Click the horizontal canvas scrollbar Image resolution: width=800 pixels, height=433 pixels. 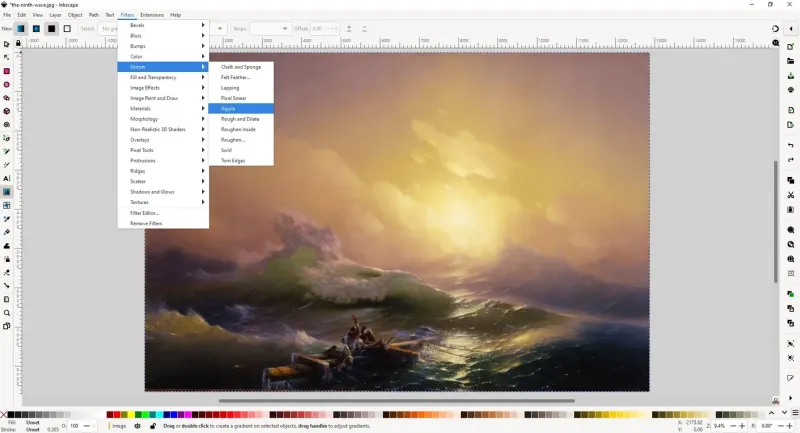tap(397, 401)
